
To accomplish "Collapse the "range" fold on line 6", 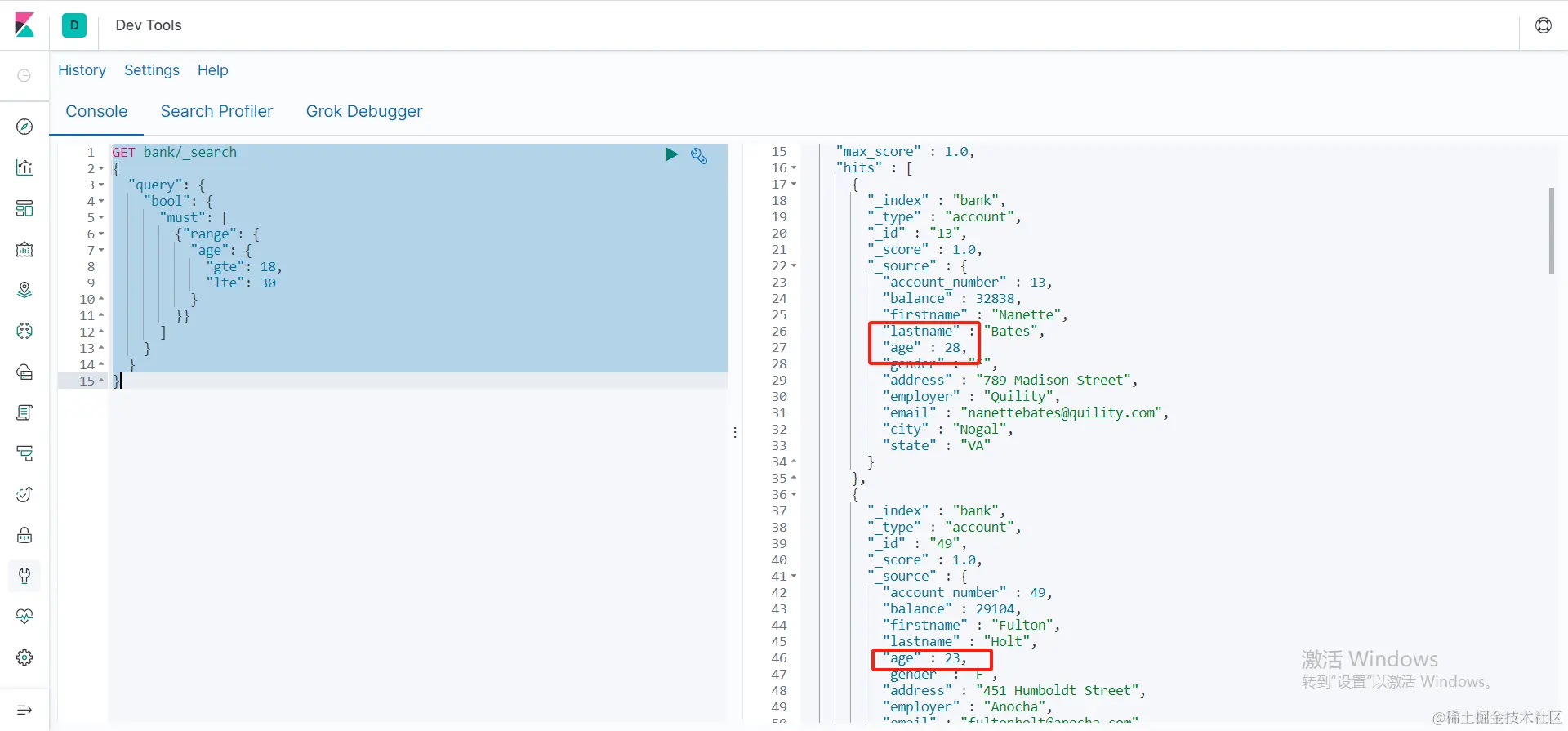I will [101, 234].
